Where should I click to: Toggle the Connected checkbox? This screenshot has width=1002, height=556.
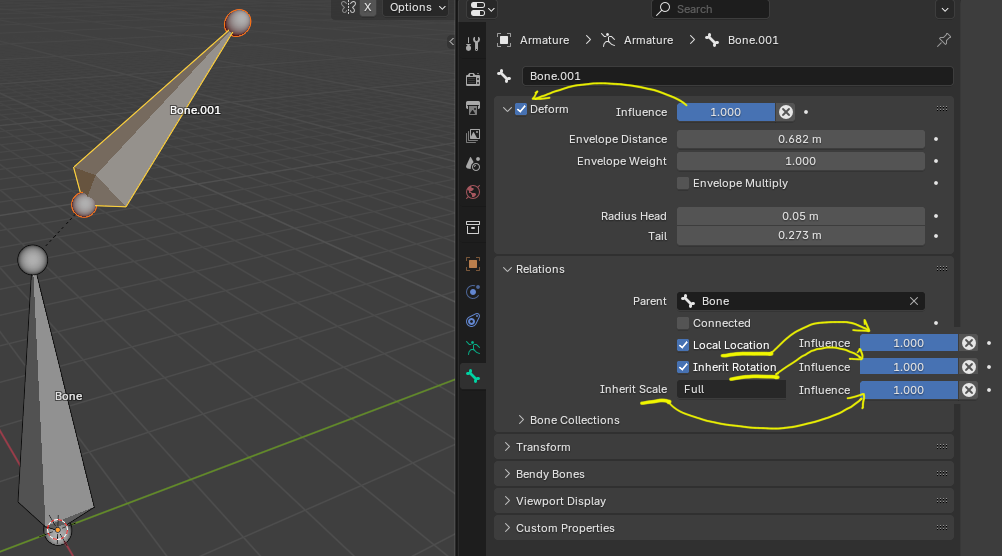[x=683, y=323]
